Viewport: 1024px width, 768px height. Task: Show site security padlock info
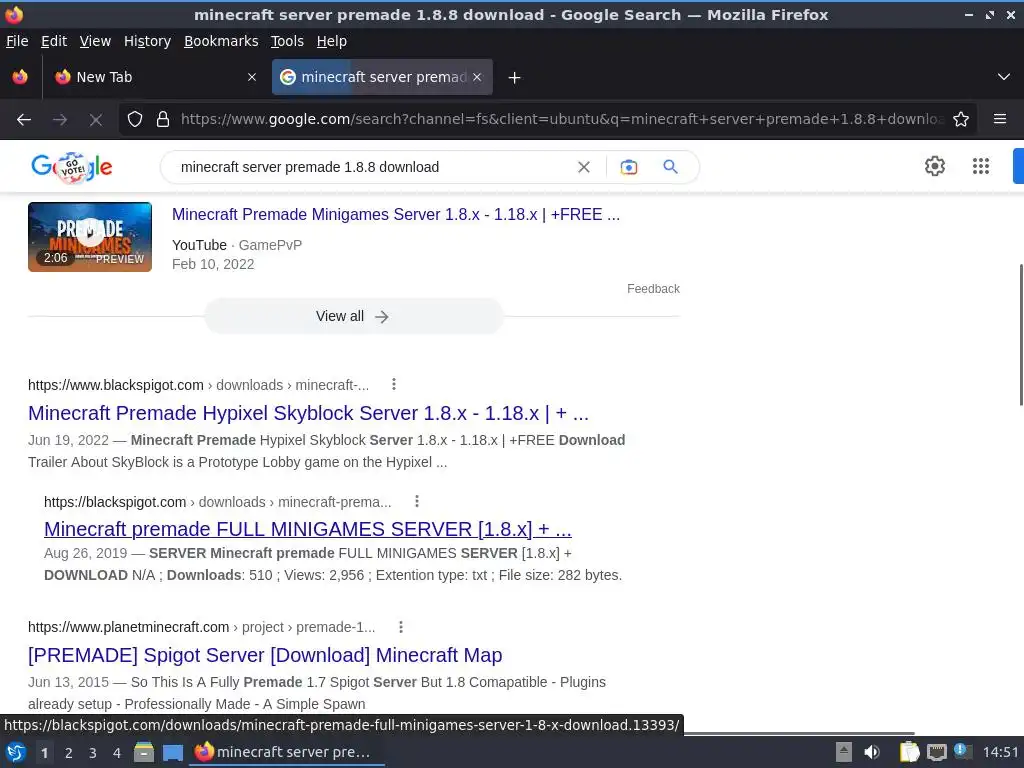(163, 119)
